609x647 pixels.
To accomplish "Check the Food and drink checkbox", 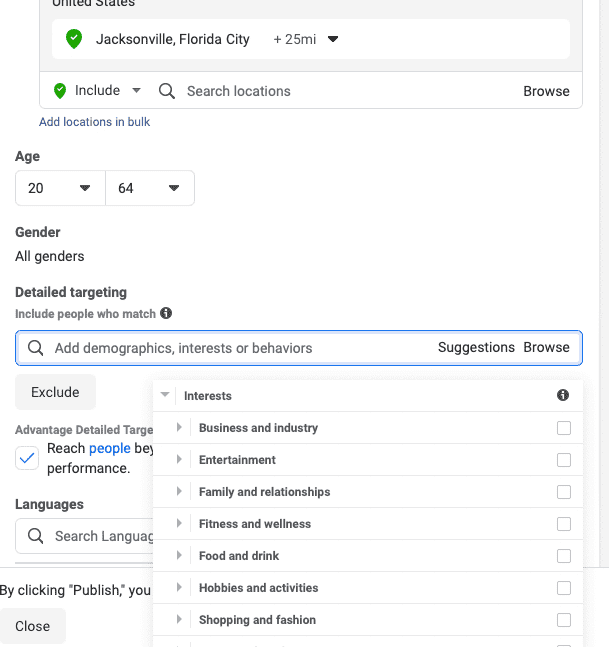I will [564, 556].
